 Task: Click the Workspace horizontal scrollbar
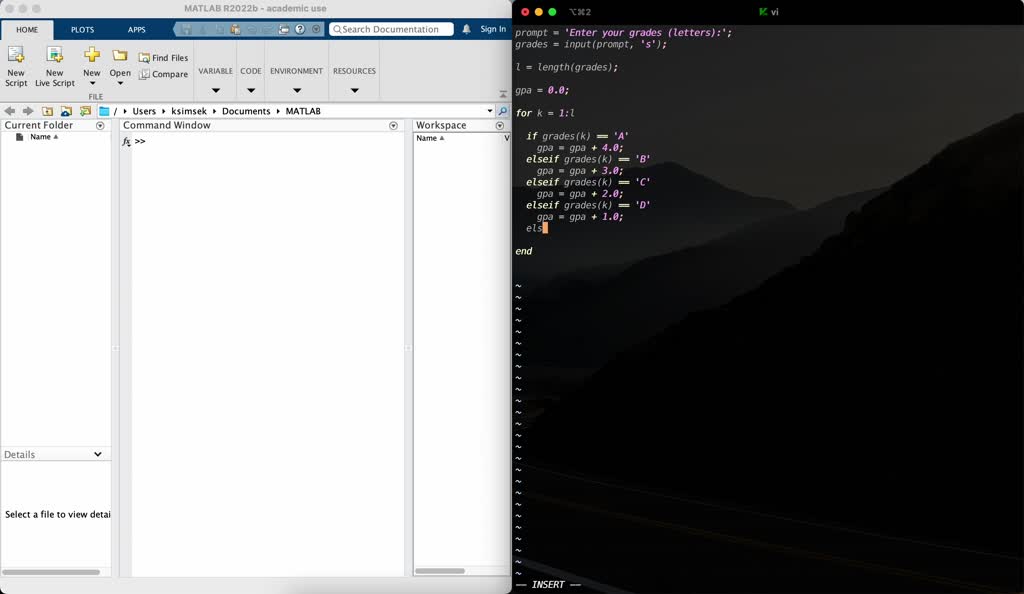[440, 571]
